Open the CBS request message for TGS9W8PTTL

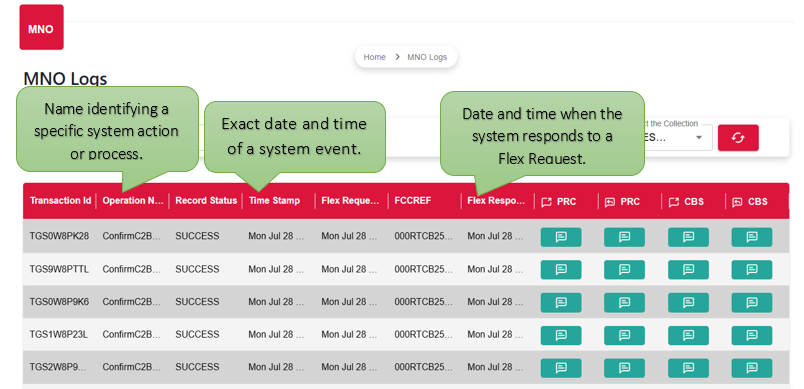[688, 270]
